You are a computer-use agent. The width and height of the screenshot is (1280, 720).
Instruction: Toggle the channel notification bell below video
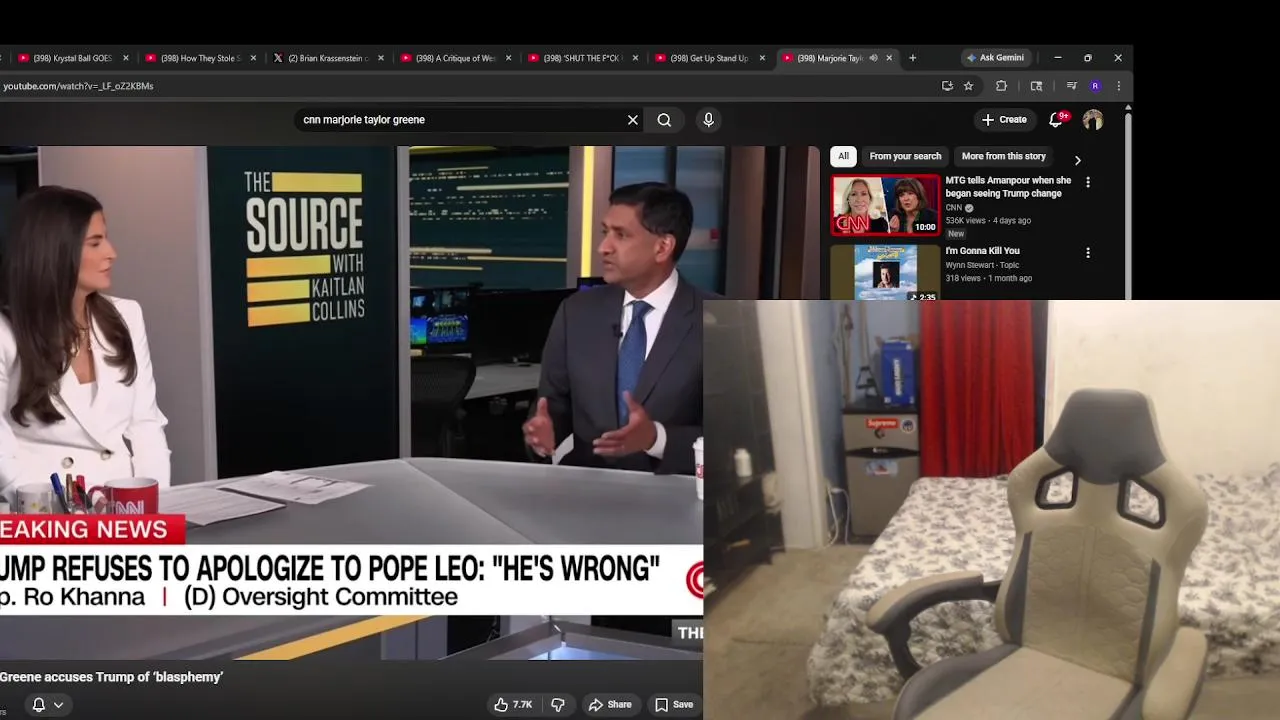pos(38,705)
